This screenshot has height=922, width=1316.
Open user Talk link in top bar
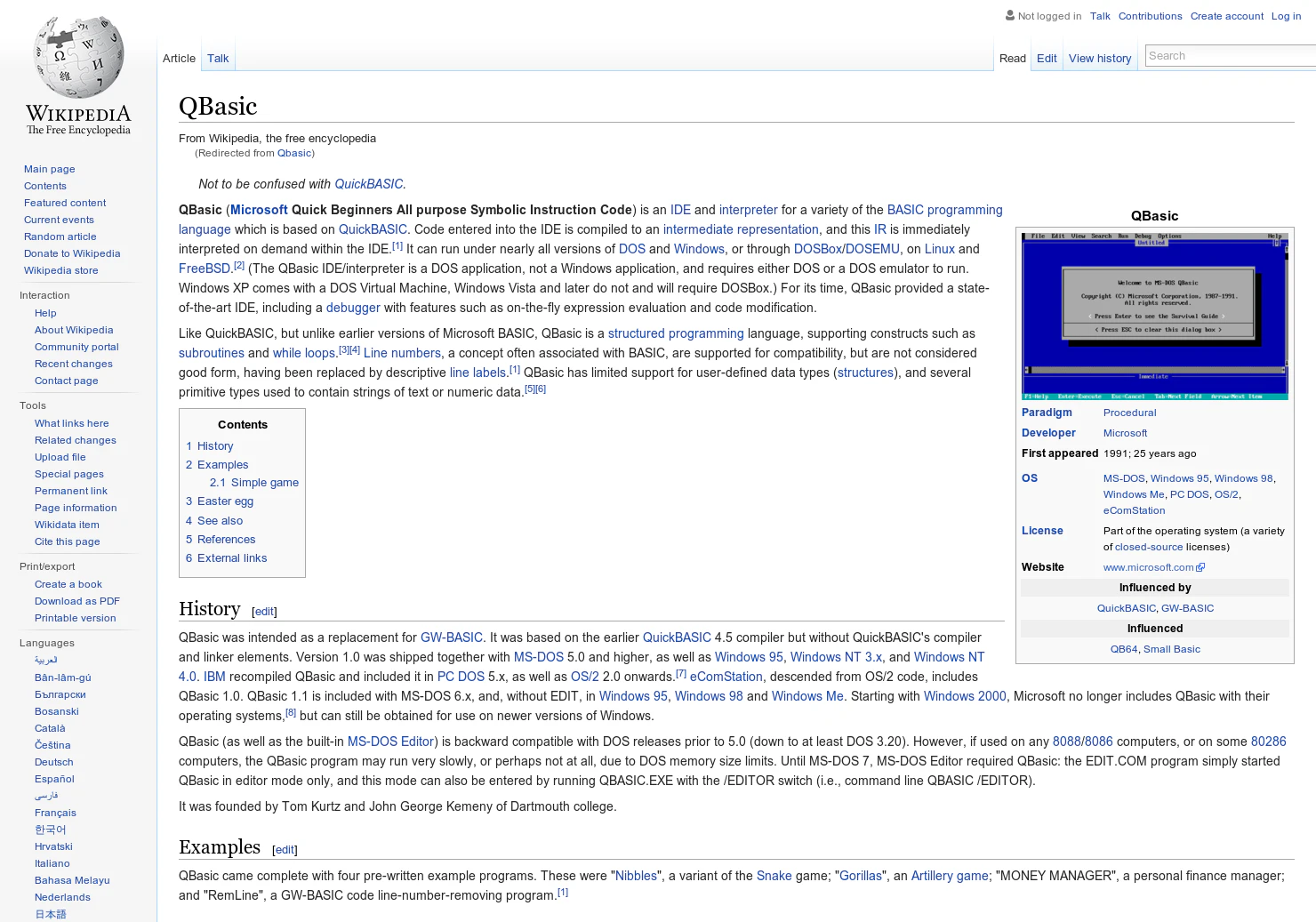coord(1100,16)
